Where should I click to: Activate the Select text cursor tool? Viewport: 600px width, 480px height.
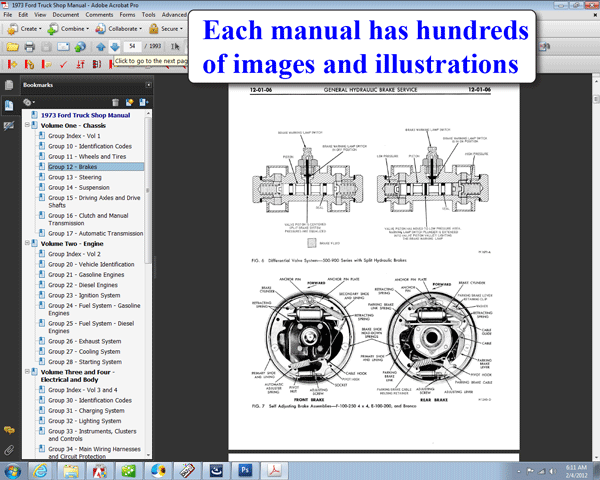(x=175, y=47)
